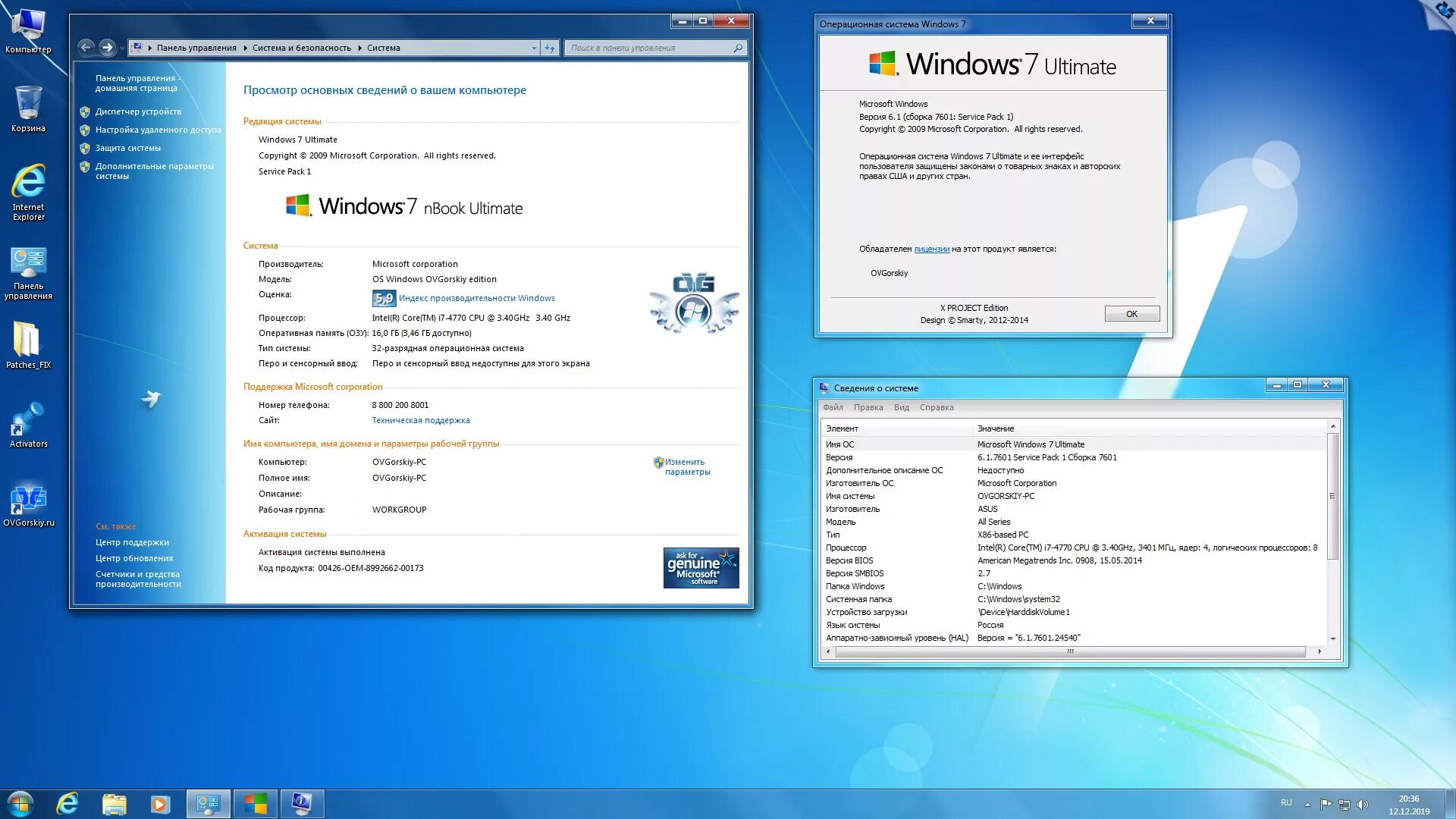Open Windows Explorer from the taskbar
The image size is (1456, 819).
coord(114,803)
